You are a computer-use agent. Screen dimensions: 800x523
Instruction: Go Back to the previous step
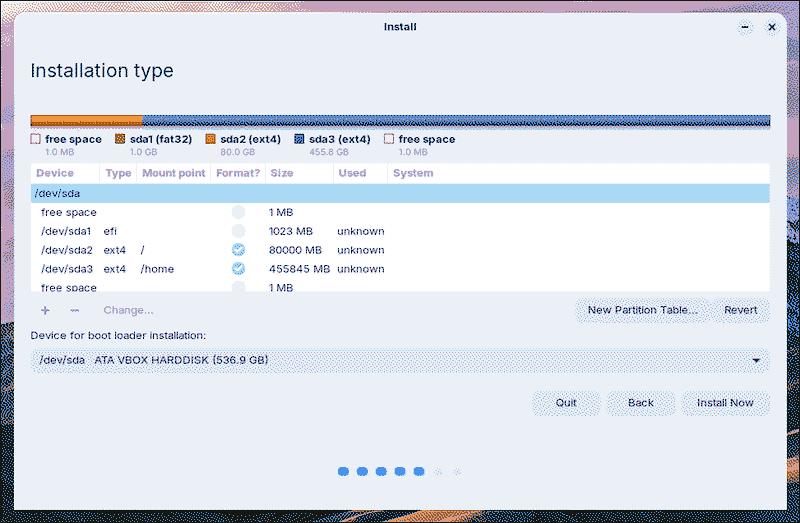(x=641, y=403)
